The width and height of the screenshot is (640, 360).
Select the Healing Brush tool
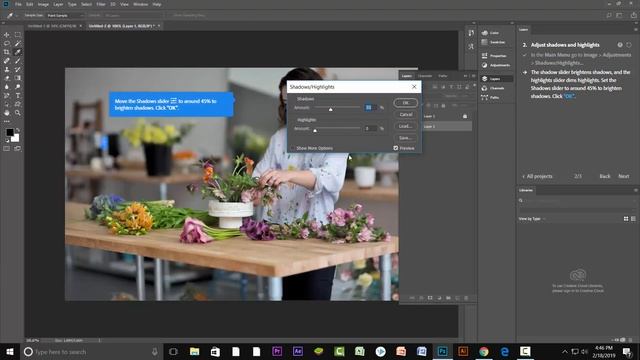click(7, 61)
